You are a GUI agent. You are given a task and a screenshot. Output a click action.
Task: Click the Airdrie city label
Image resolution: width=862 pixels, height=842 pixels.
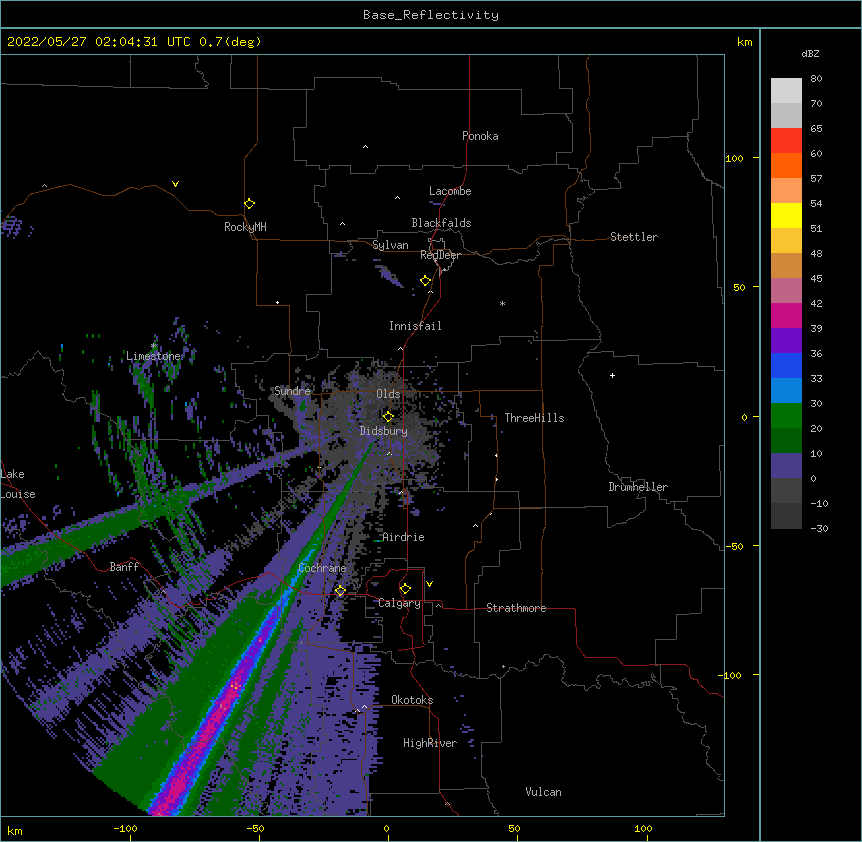pyautogui.click(x=404, y=537)
